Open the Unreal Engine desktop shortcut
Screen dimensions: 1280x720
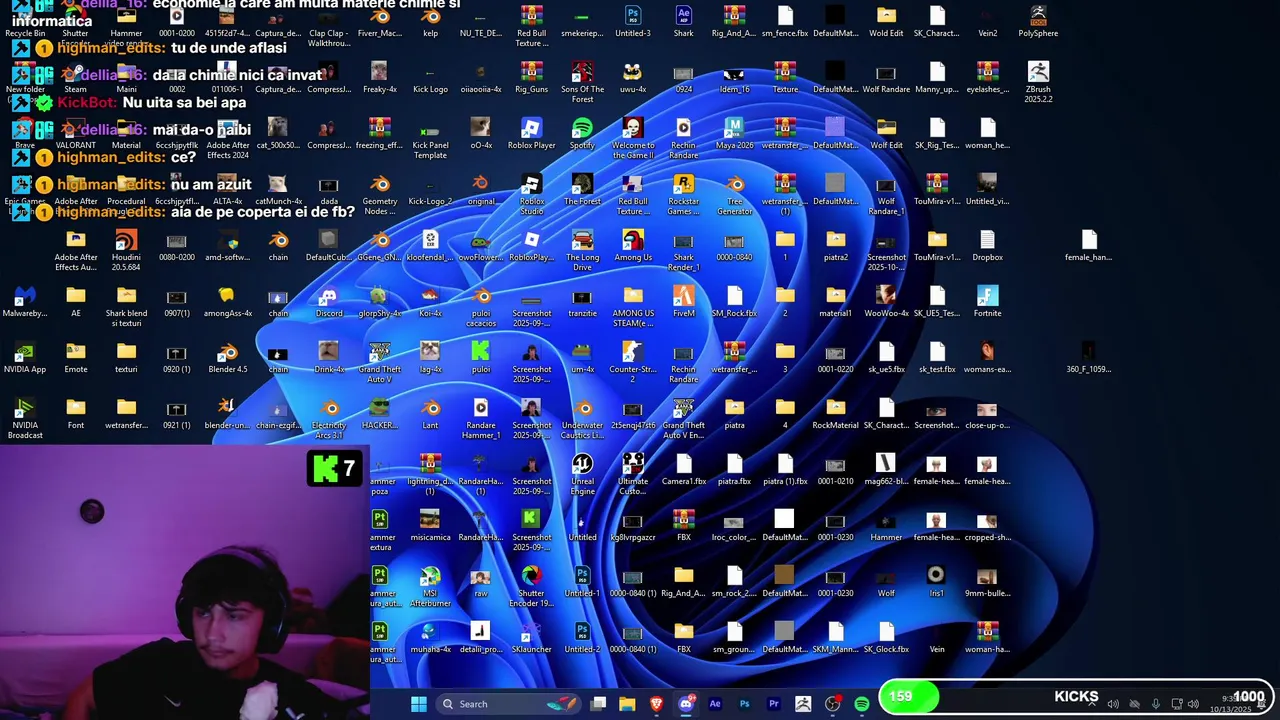582,473
